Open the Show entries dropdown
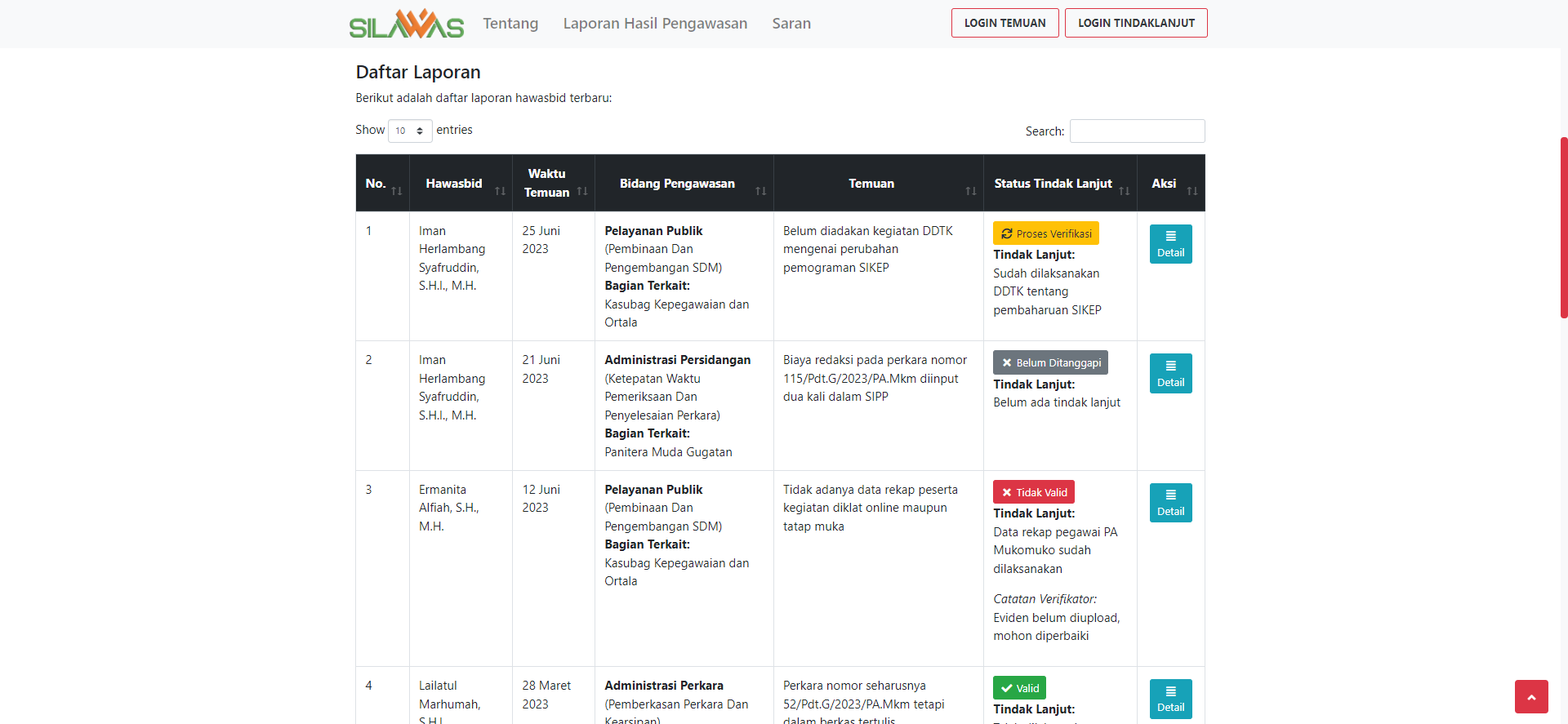Screen dimensions: 1568x724 (x=410, y=131)
